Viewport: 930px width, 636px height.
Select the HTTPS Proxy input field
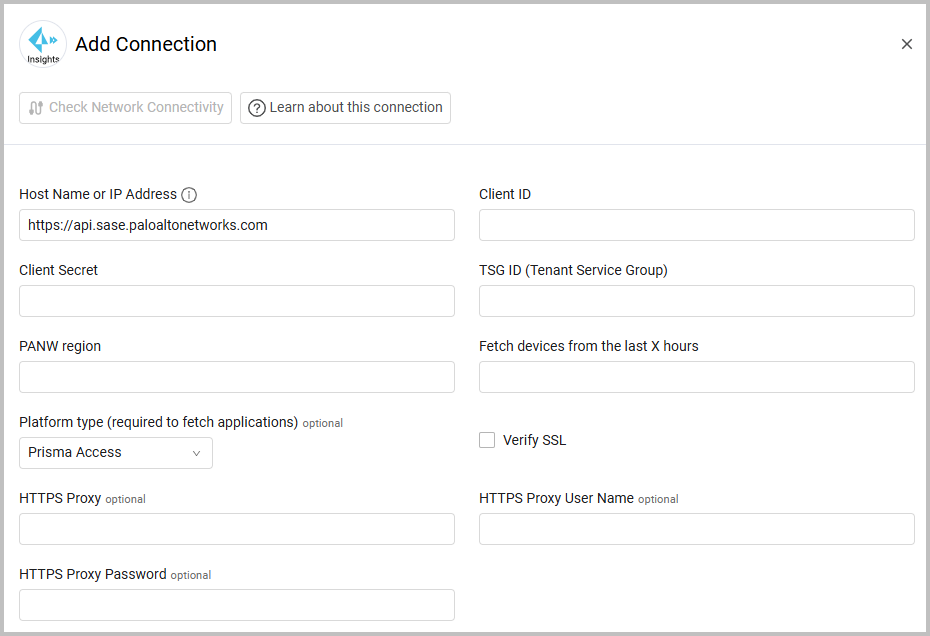coord(236,529)
